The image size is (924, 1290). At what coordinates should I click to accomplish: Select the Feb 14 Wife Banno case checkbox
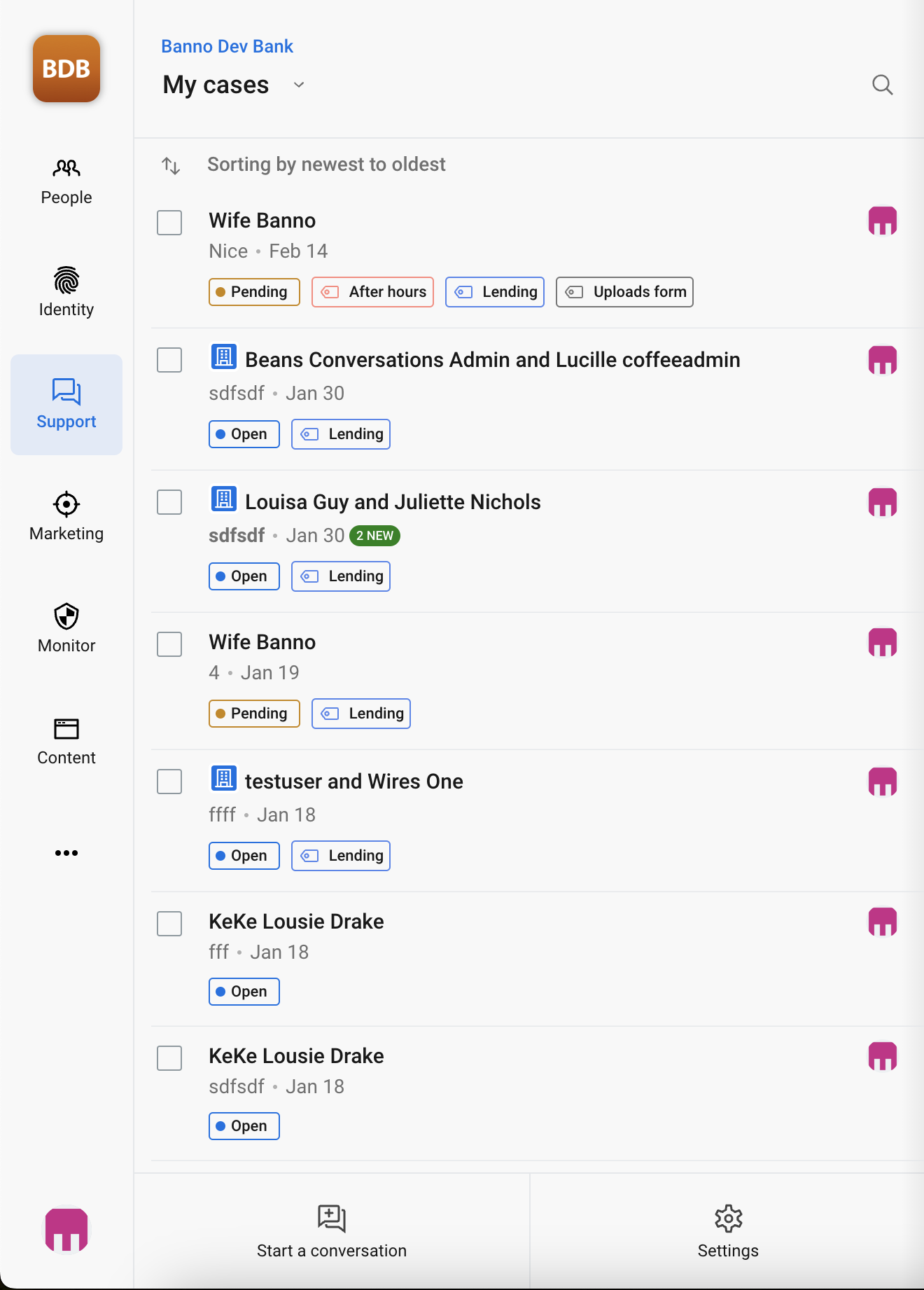(x=169, y=223)
